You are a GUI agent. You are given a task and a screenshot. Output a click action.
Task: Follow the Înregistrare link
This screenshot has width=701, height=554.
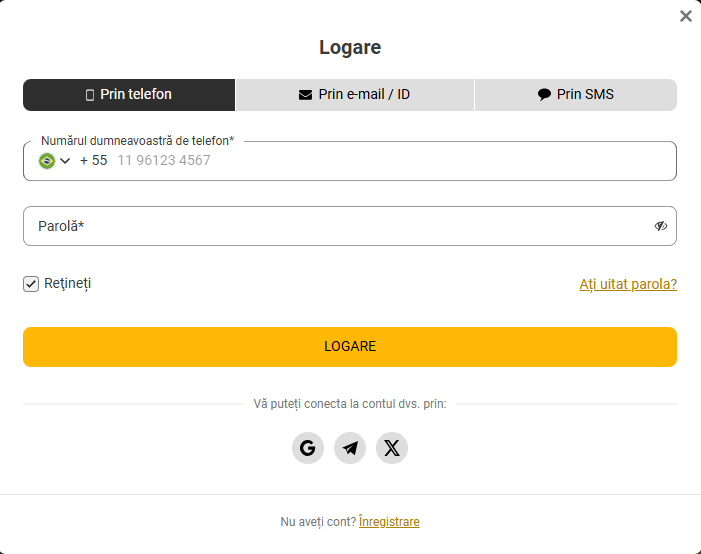[x=389, y=522]
